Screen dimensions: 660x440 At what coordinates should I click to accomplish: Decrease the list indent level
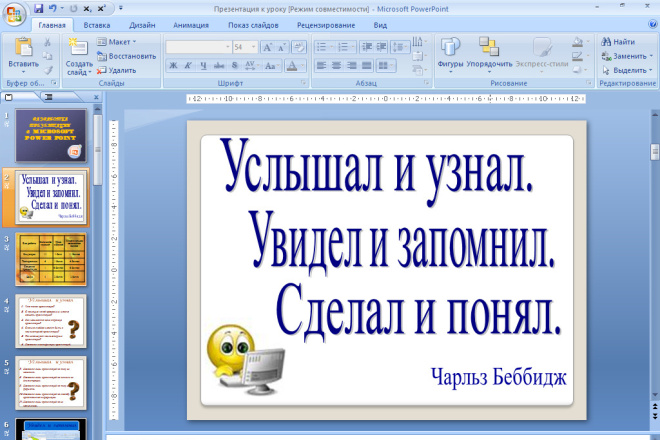(367, 47)
